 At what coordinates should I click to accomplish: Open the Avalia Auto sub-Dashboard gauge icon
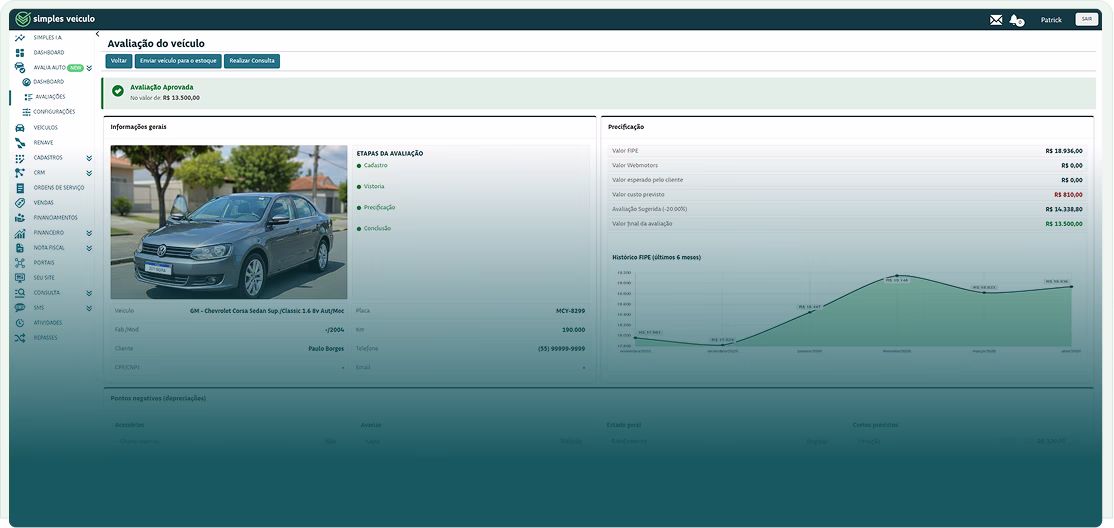point(26,82)
